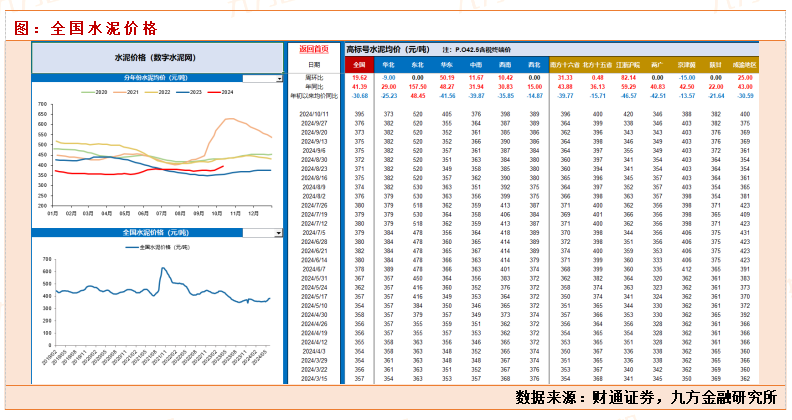Click the 分年份水泥均价 (元/吨) chart header
The image size is (792, 420).
[156, 78]
